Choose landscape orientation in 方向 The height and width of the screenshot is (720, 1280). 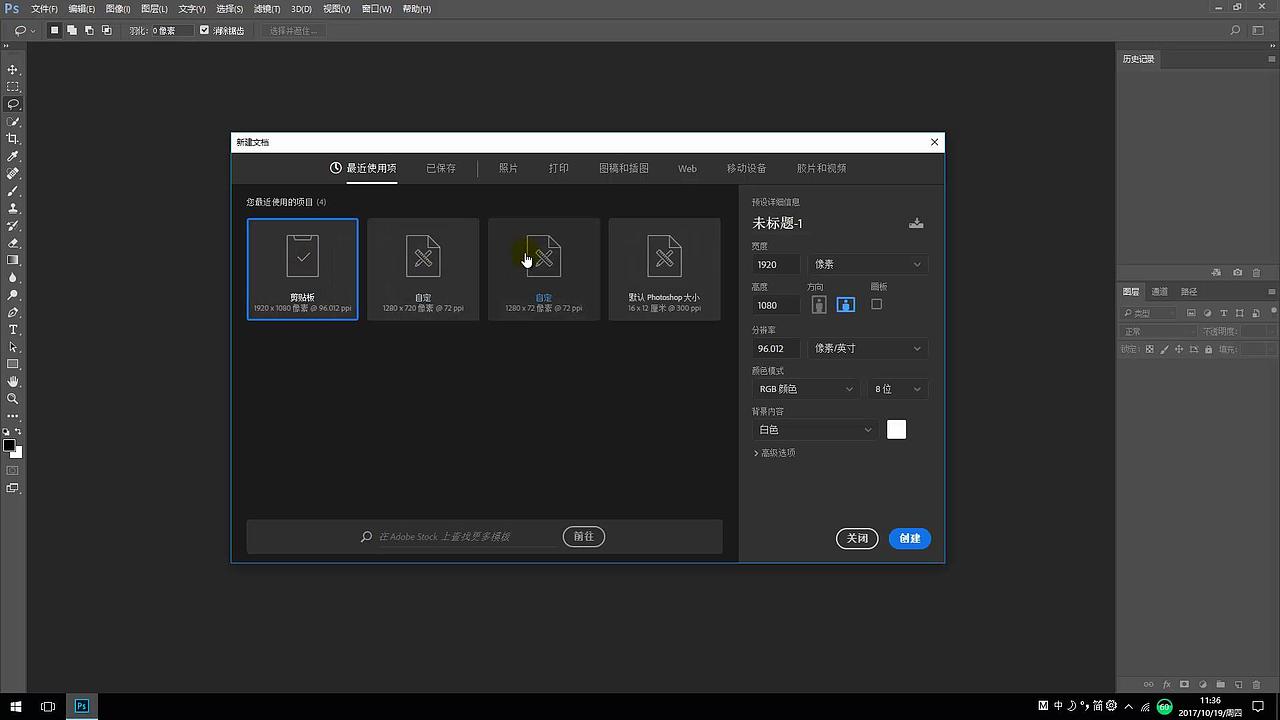tap(846, 305)
